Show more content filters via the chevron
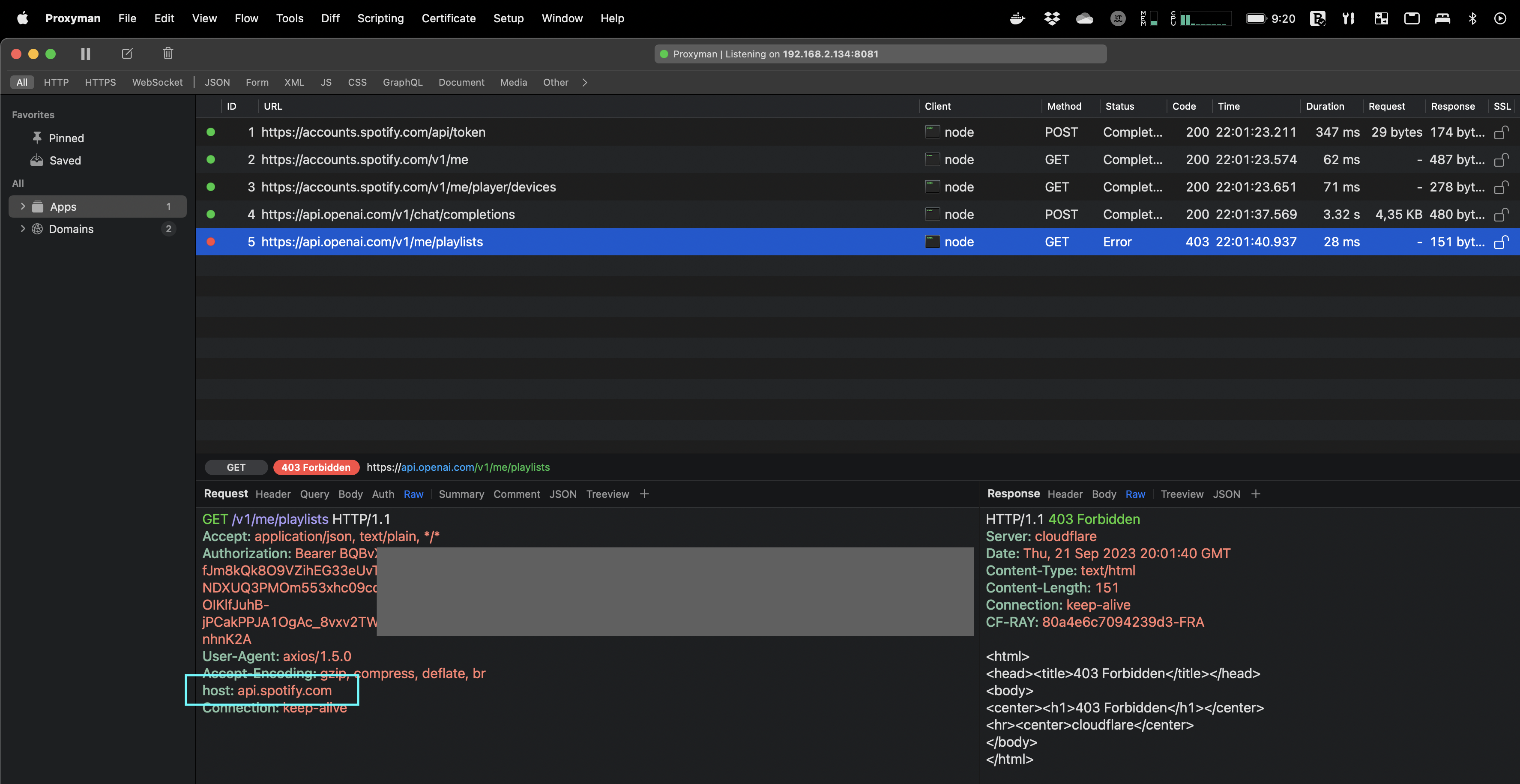Image resolution: width=1520 pixels, height=784 pixels. [x=584, y=83]
